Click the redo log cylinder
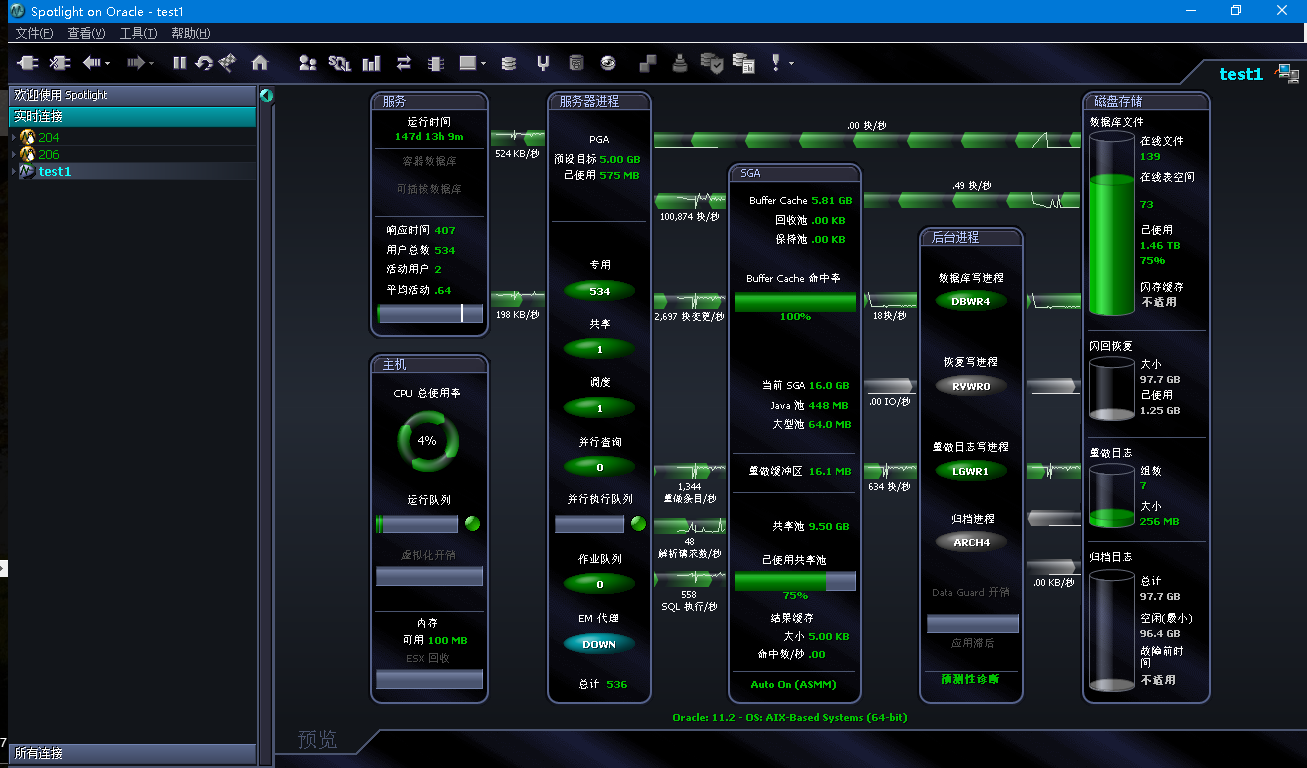 point(1111,497)
